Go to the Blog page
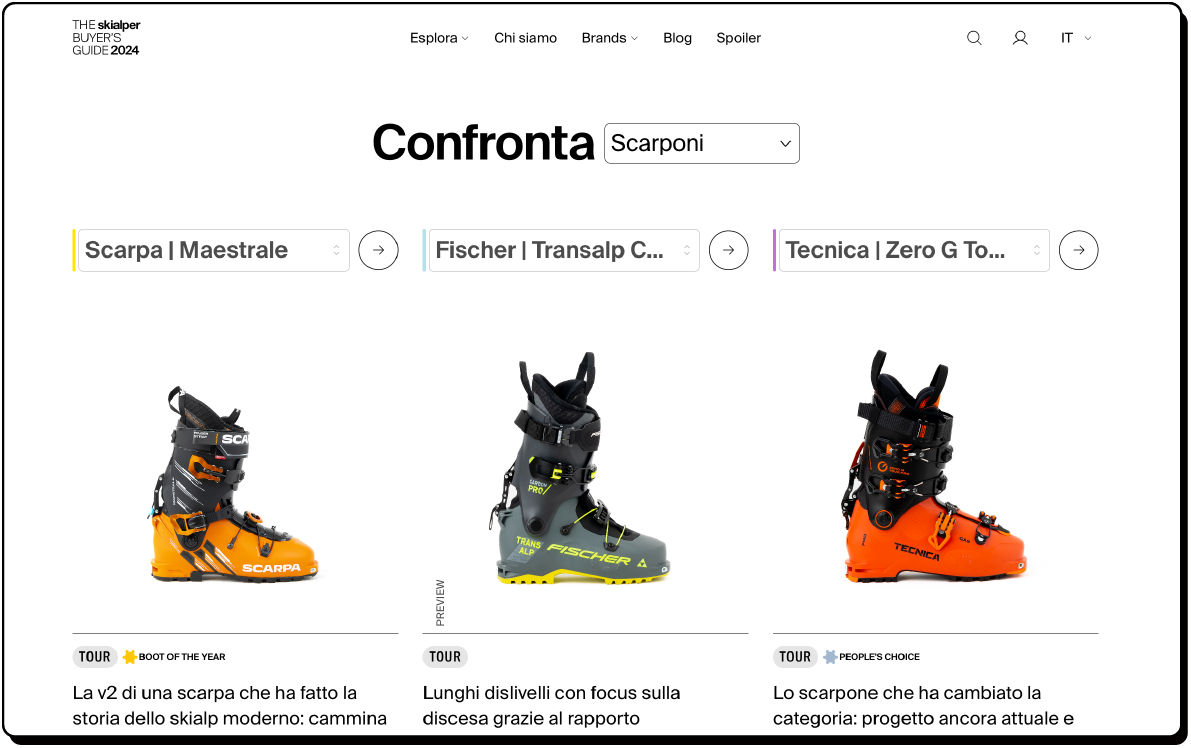Screen dimensions: 1191x748 (x=677, y=38)
